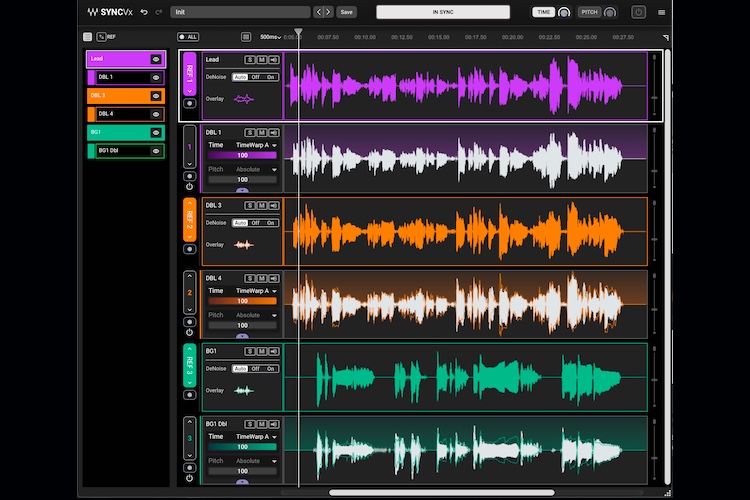
Task: Expand the purple tab below the DBL 1 pitch slider
Action: [x=243, y=190]
